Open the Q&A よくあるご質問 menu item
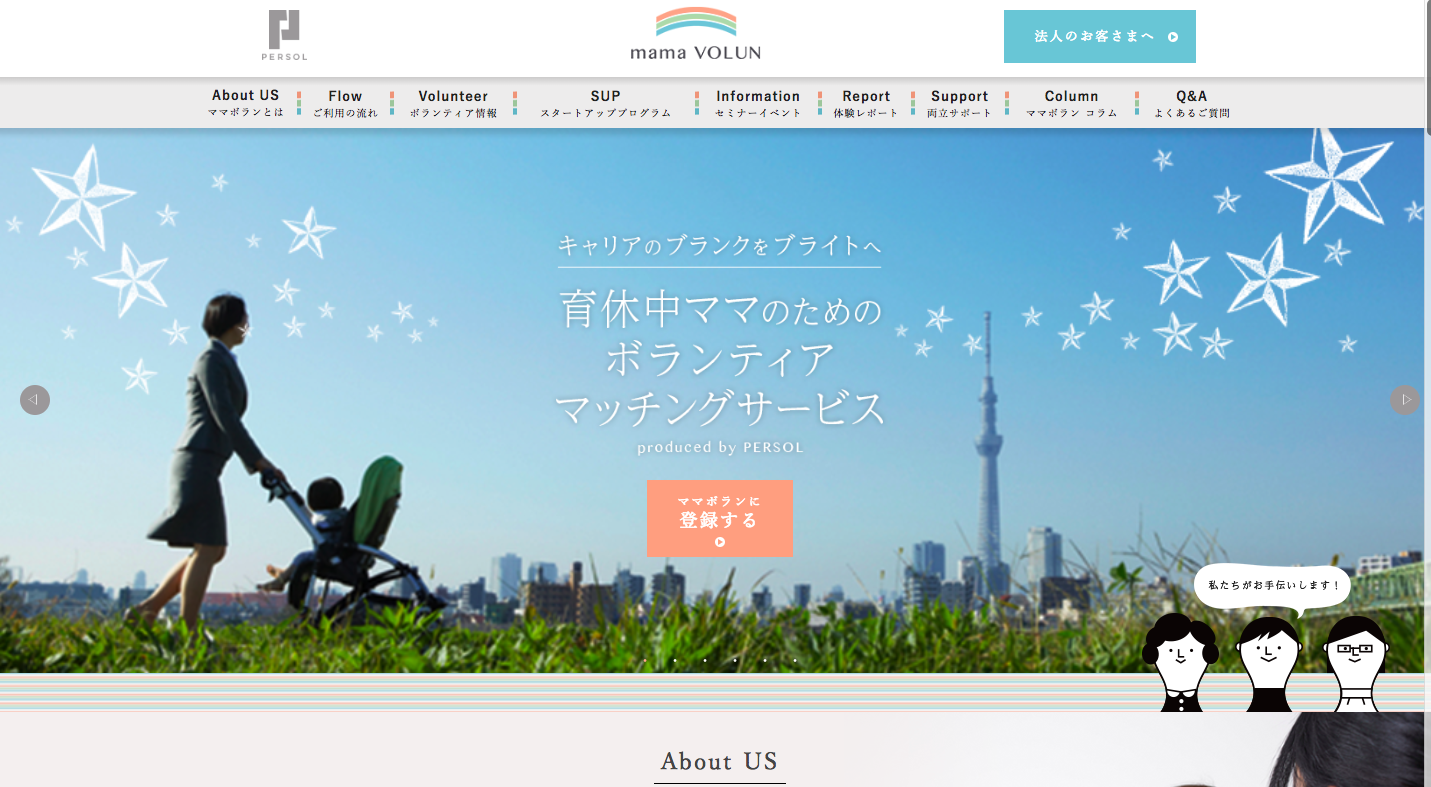 pyautogui.click(x=1192, y=104)
